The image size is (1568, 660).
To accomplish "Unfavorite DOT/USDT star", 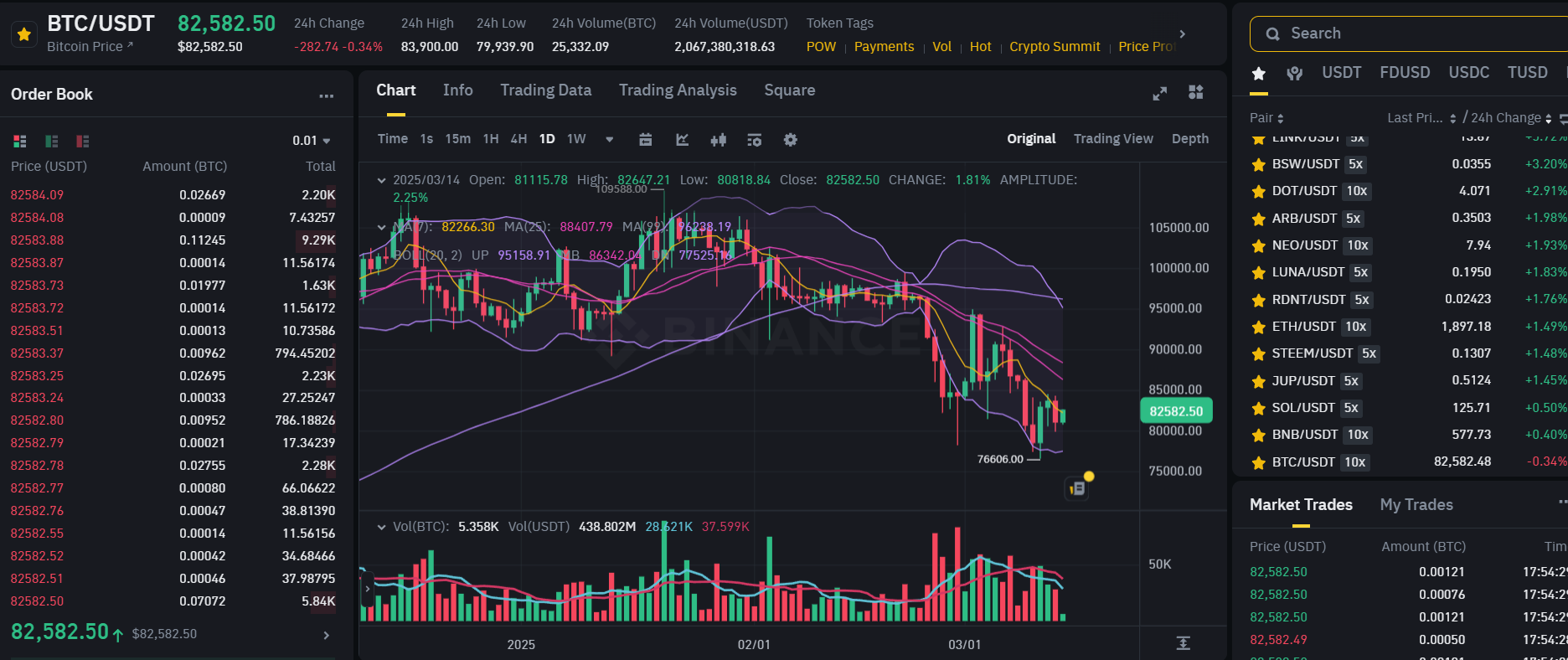I will (x=1258, y=192).
